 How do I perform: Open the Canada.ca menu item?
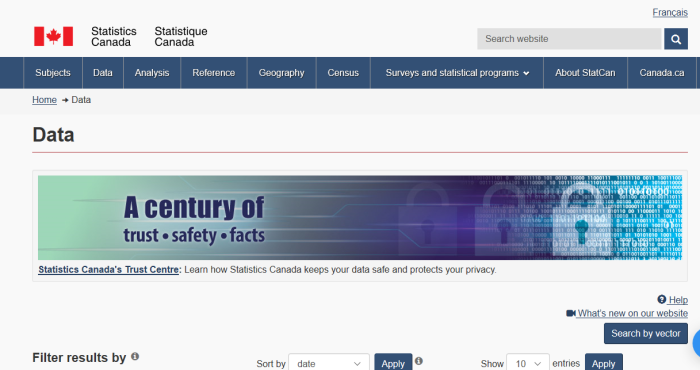pyautogui.click(x=662, y=73)
